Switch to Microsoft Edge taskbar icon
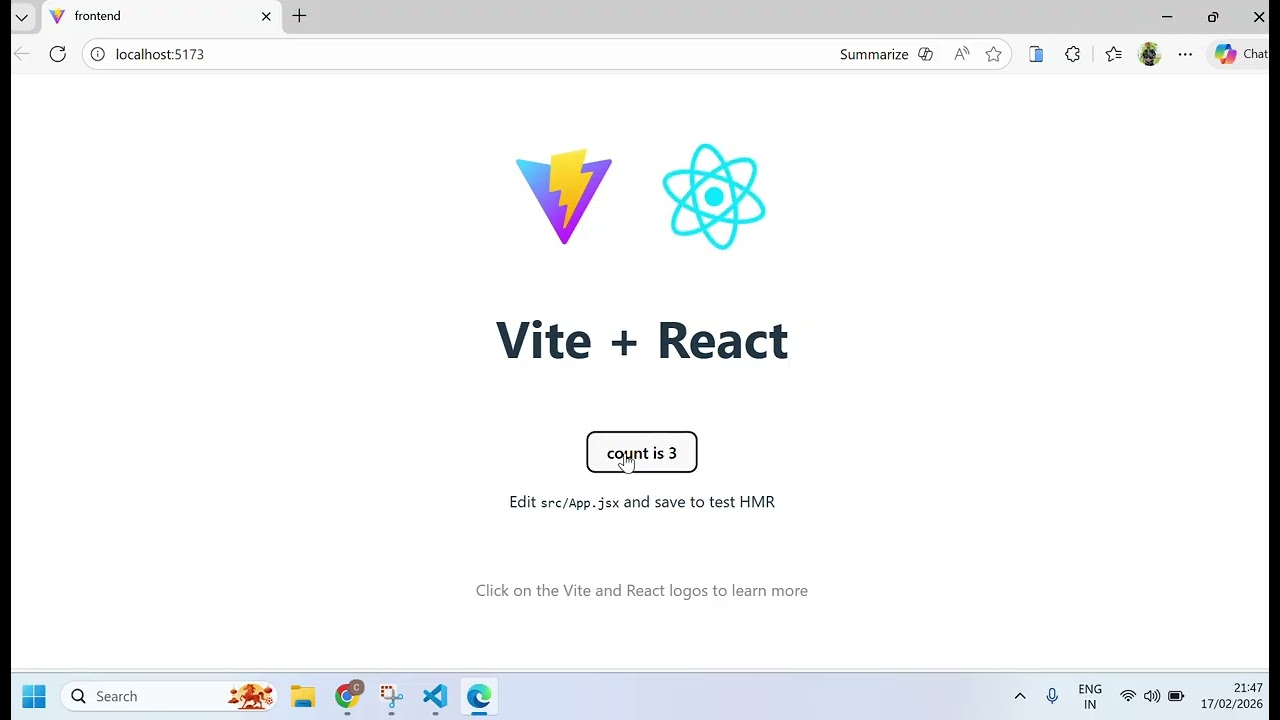 (479, 696)
